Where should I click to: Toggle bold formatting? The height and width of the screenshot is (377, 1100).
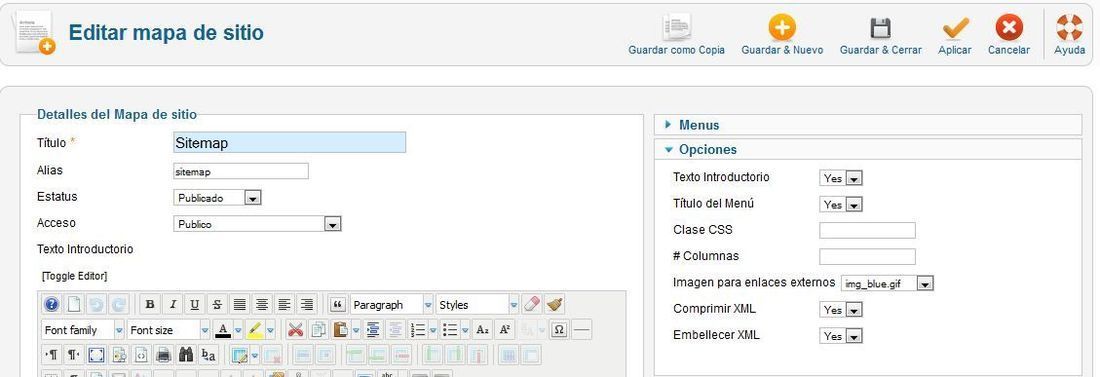tap(149, 305)
